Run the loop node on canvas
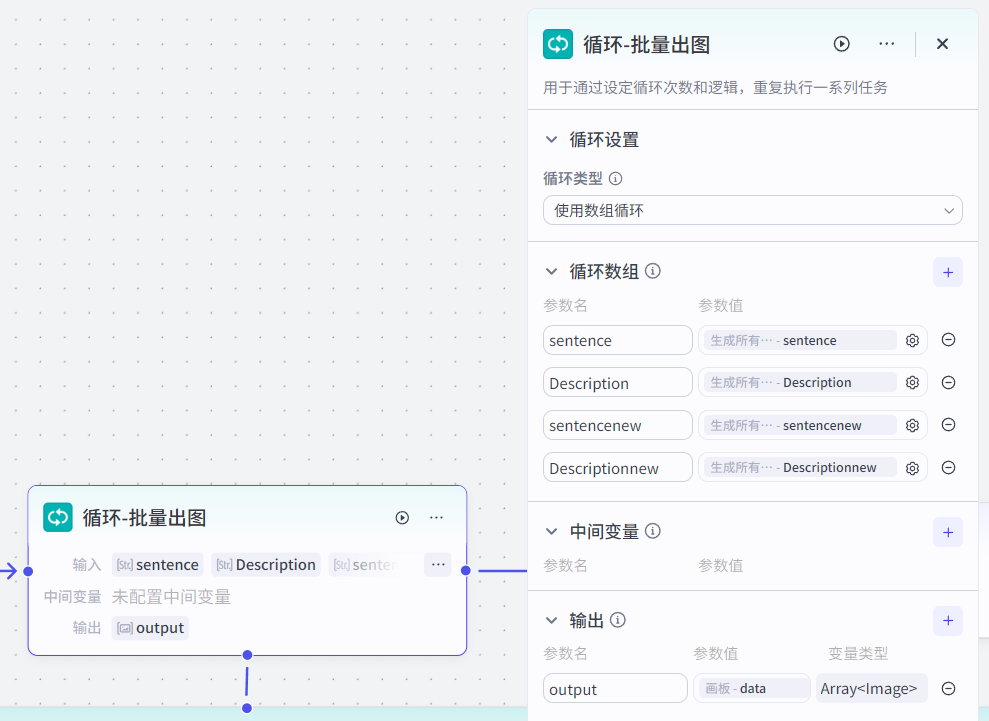The height and width of the screenshot is (721, 989). coord(402,518)
